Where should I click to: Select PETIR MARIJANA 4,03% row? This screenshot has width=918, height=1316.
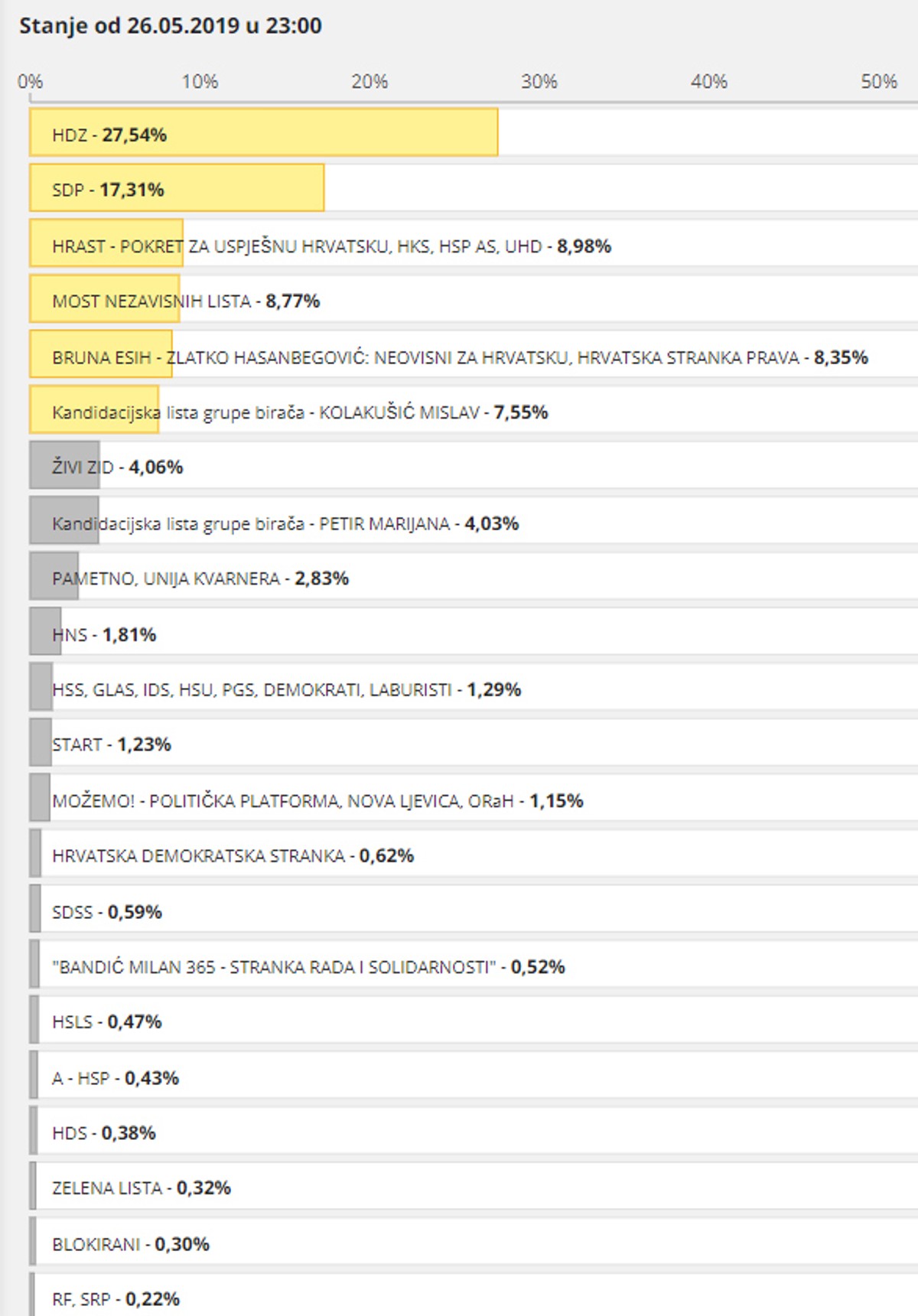pos(285,523)
